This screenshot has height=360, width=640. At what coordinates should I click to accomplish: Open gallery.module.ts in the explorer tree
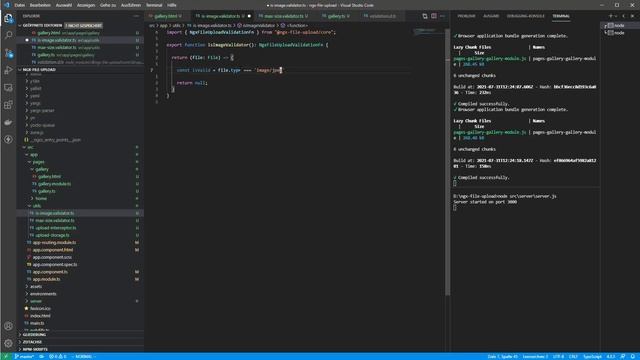pos(54,184)
